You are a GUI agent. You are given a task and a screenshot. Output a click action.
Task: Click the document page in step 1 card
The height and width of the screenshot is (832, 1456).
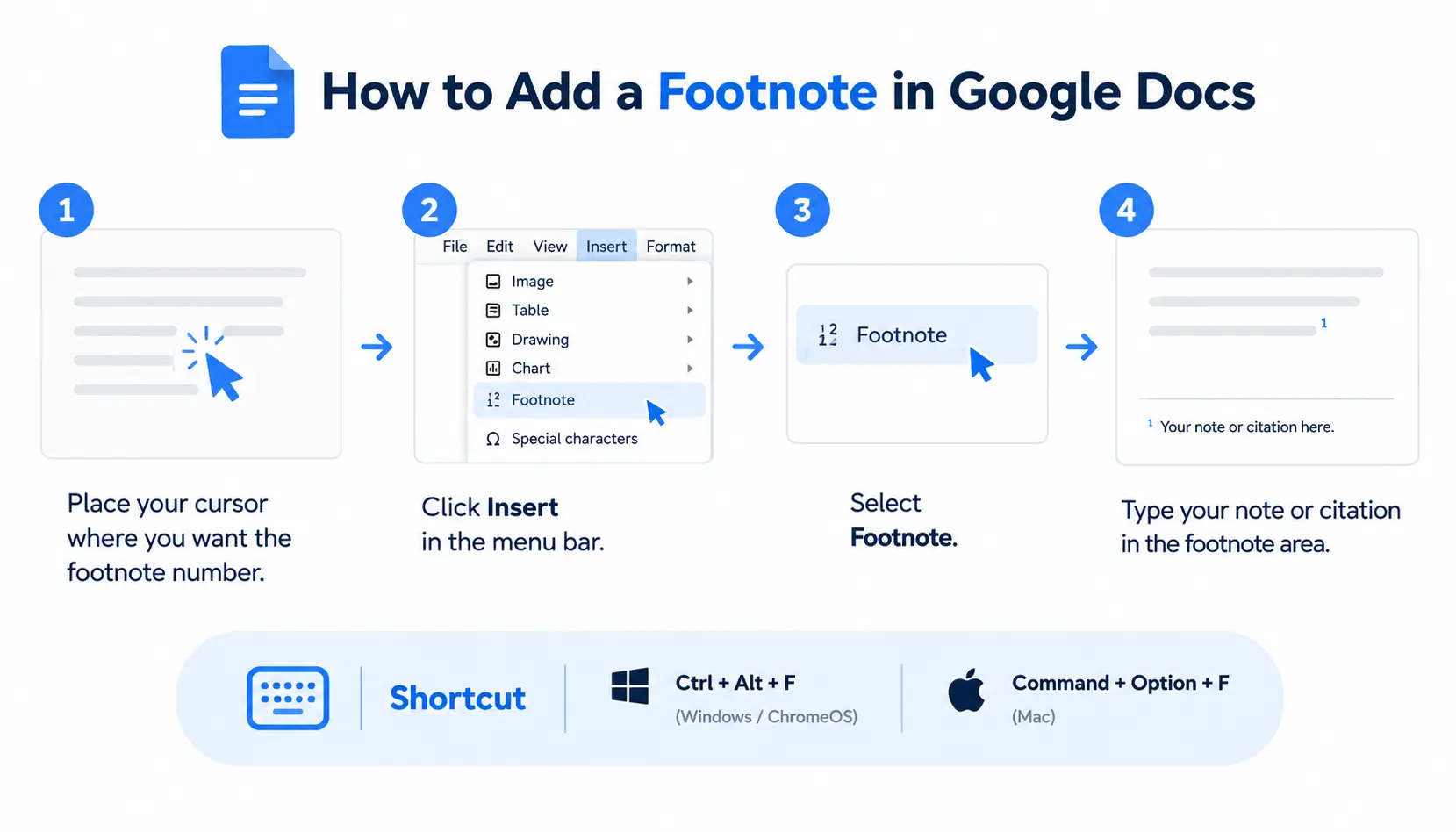click(x=190, y=344)
